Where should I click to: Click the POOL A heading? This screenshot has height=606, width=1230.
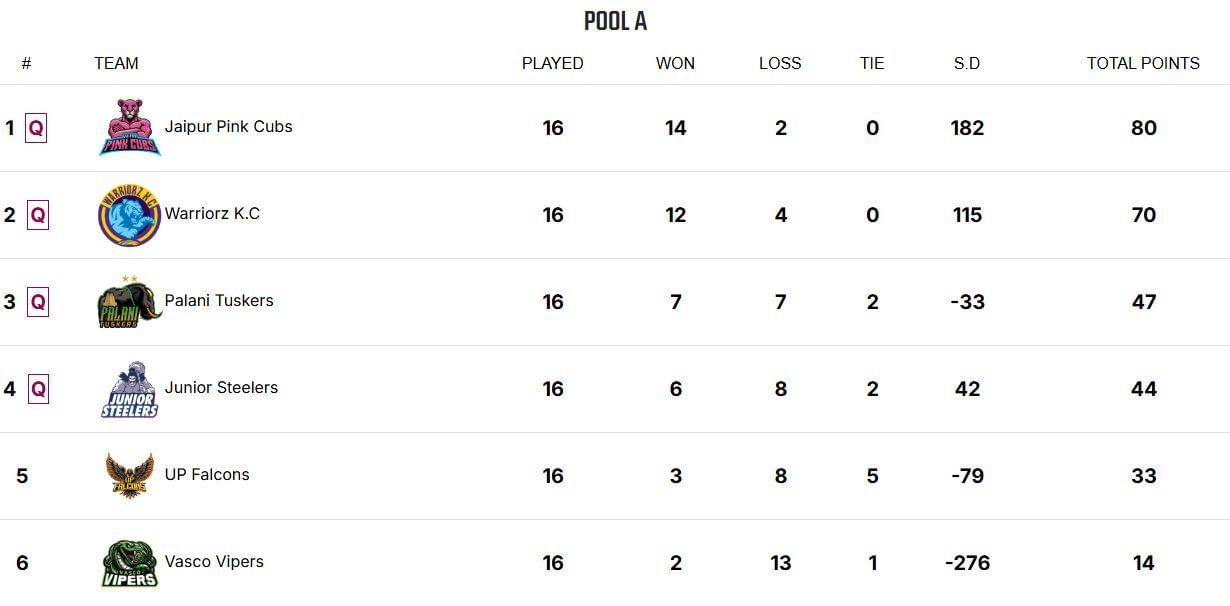tap(615, 21)
